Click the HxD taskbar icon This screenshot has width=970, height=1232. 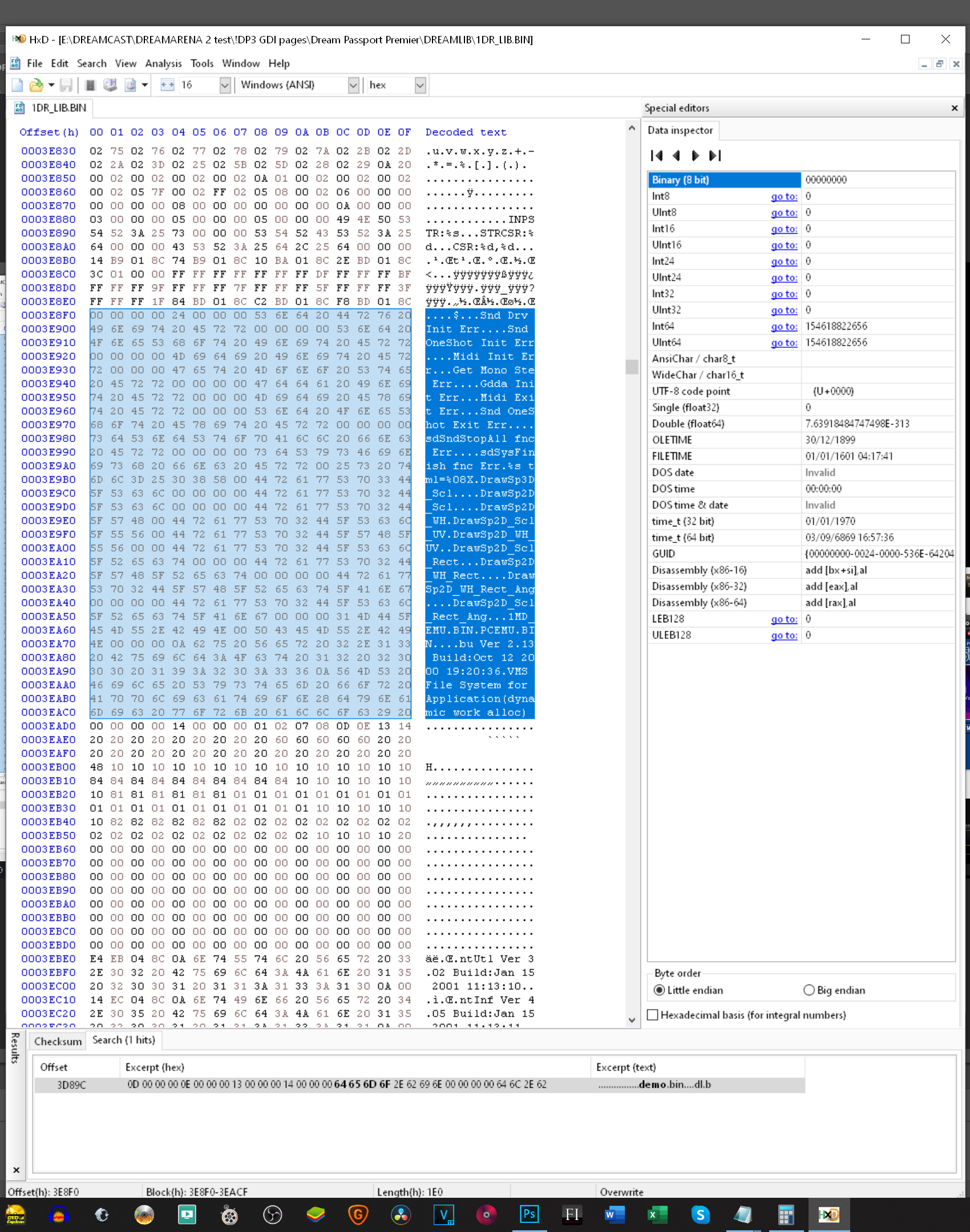828,1214
